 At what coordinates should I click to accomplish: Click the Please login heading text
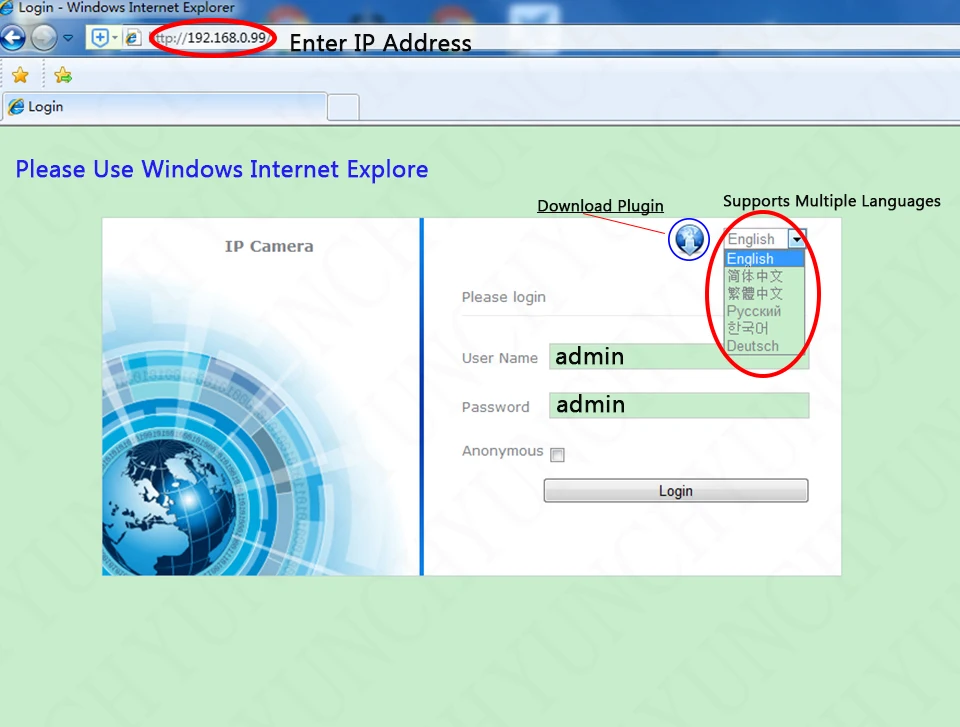(503, 297)
